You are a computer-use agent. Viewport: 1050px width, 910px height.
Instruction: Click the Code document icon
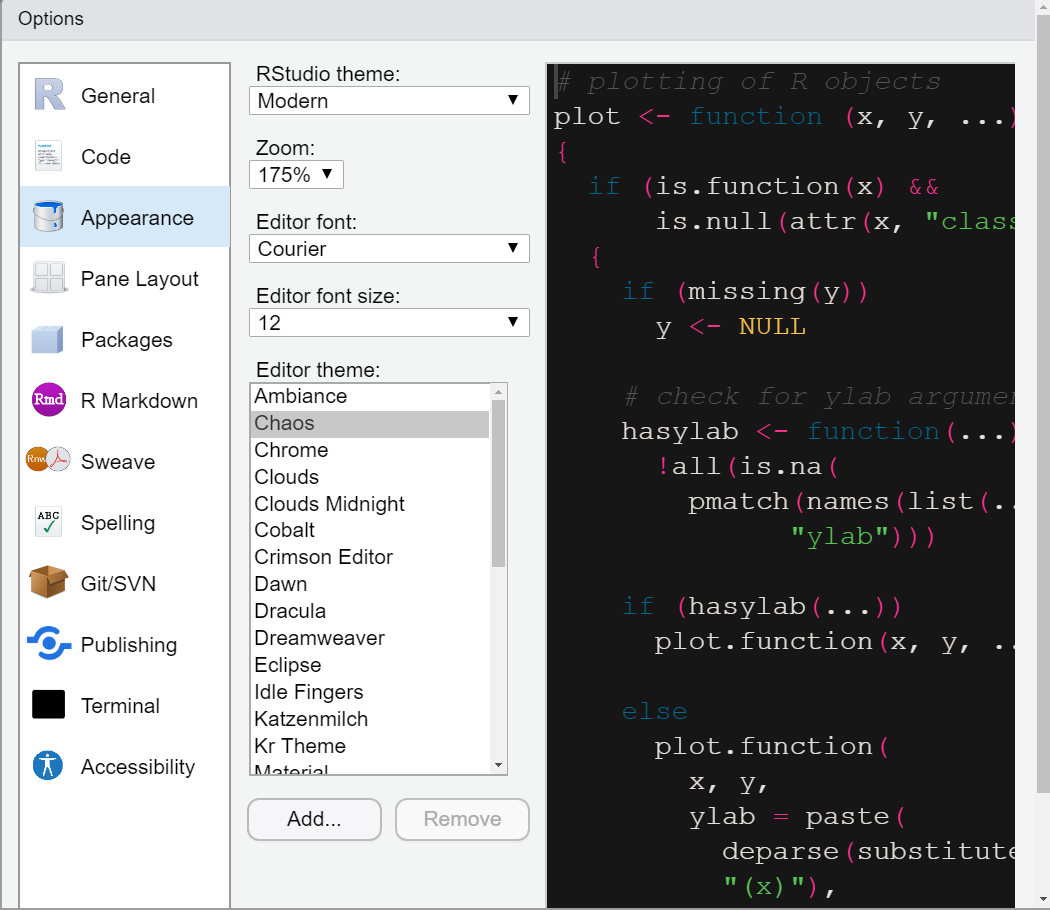tap(48, 156)
